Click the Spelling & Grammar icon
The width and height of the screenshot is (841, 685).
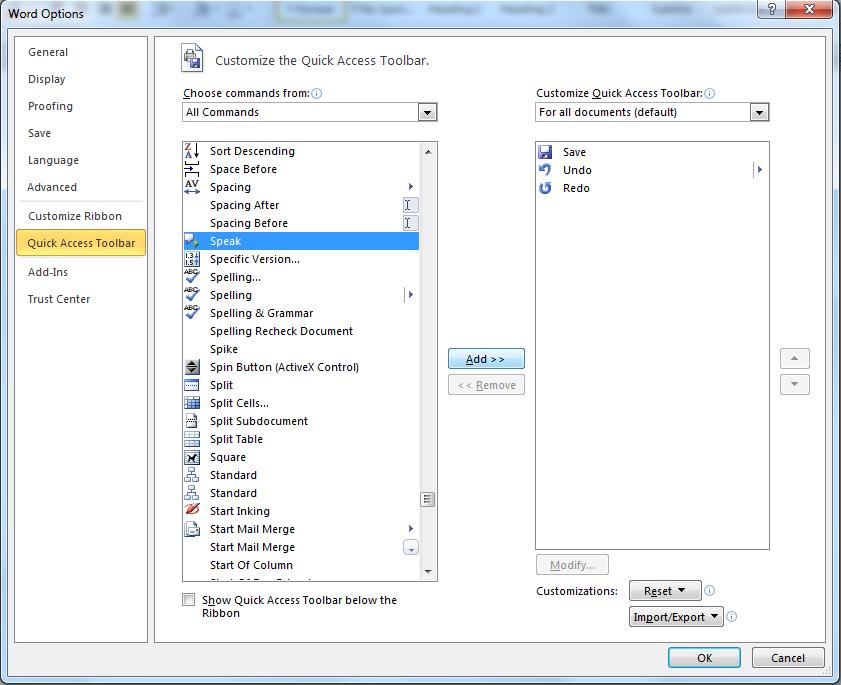191,313
